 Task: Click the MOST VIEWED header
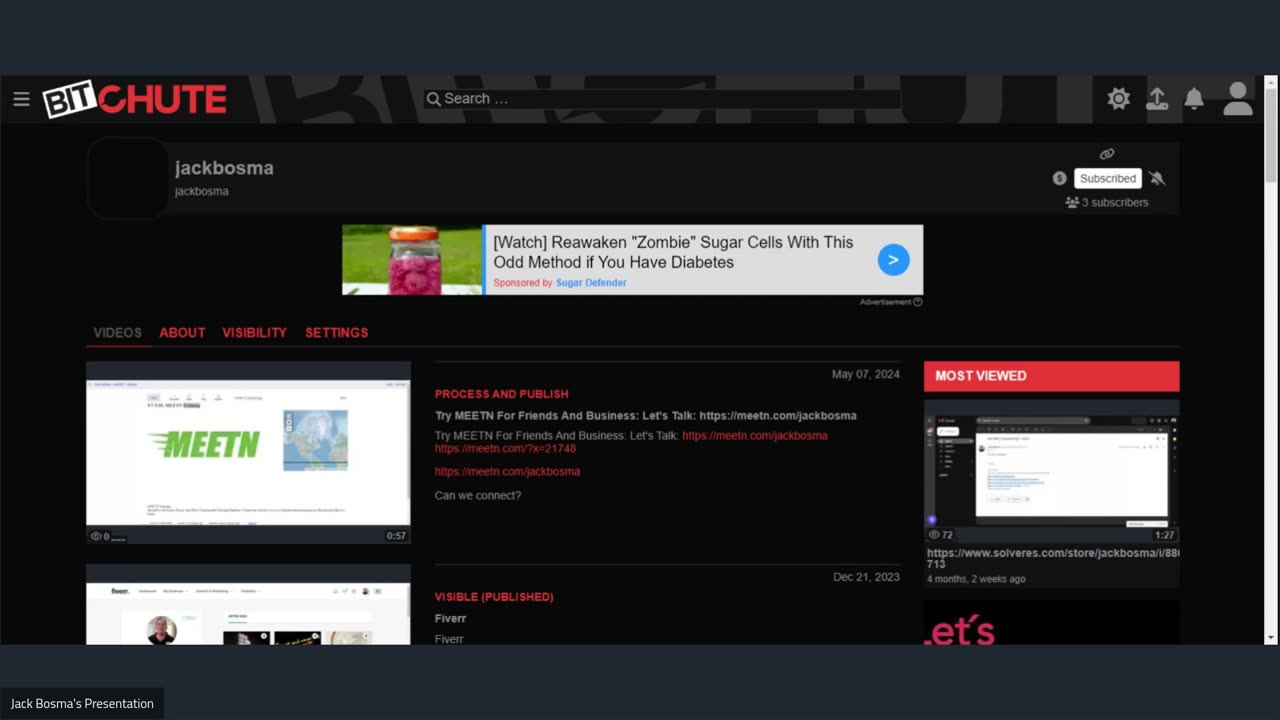1051,376
